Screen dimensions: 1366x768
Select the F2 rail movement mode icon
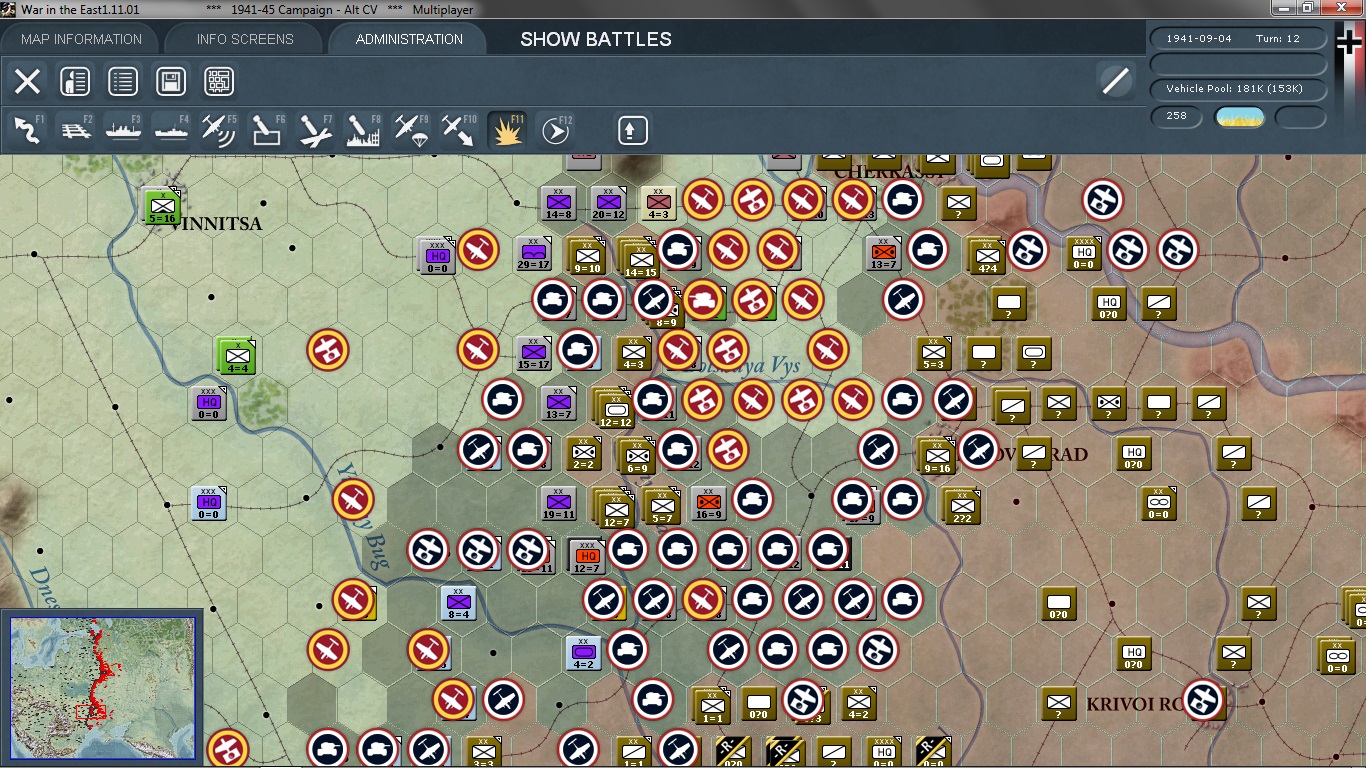pyautogui.click(x=75, y=130)
